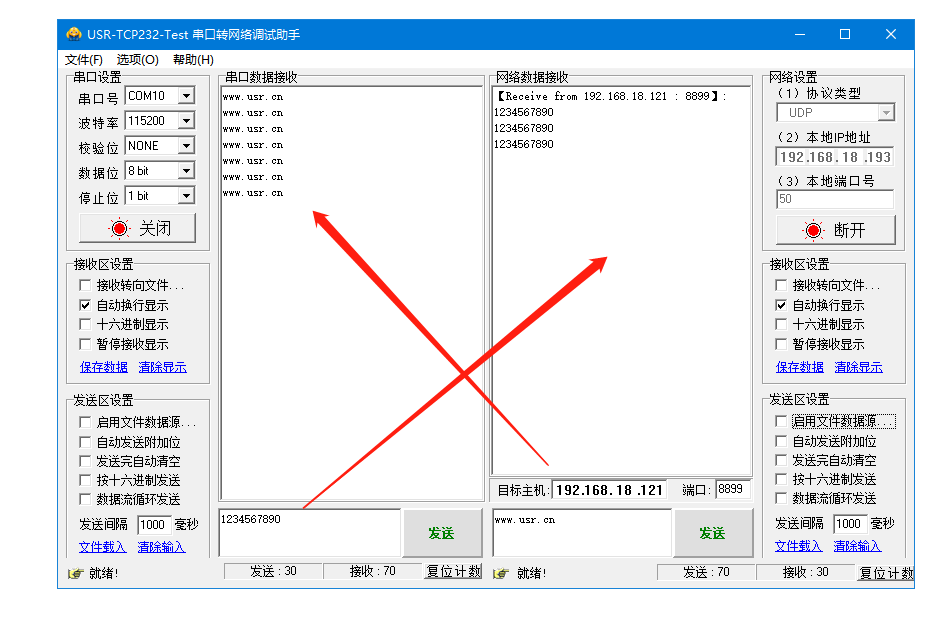Uncheck network 自动换行显示 checkbox
Image resolution: width=950 pixels, height=634 pixels.
tap(782, 305)
